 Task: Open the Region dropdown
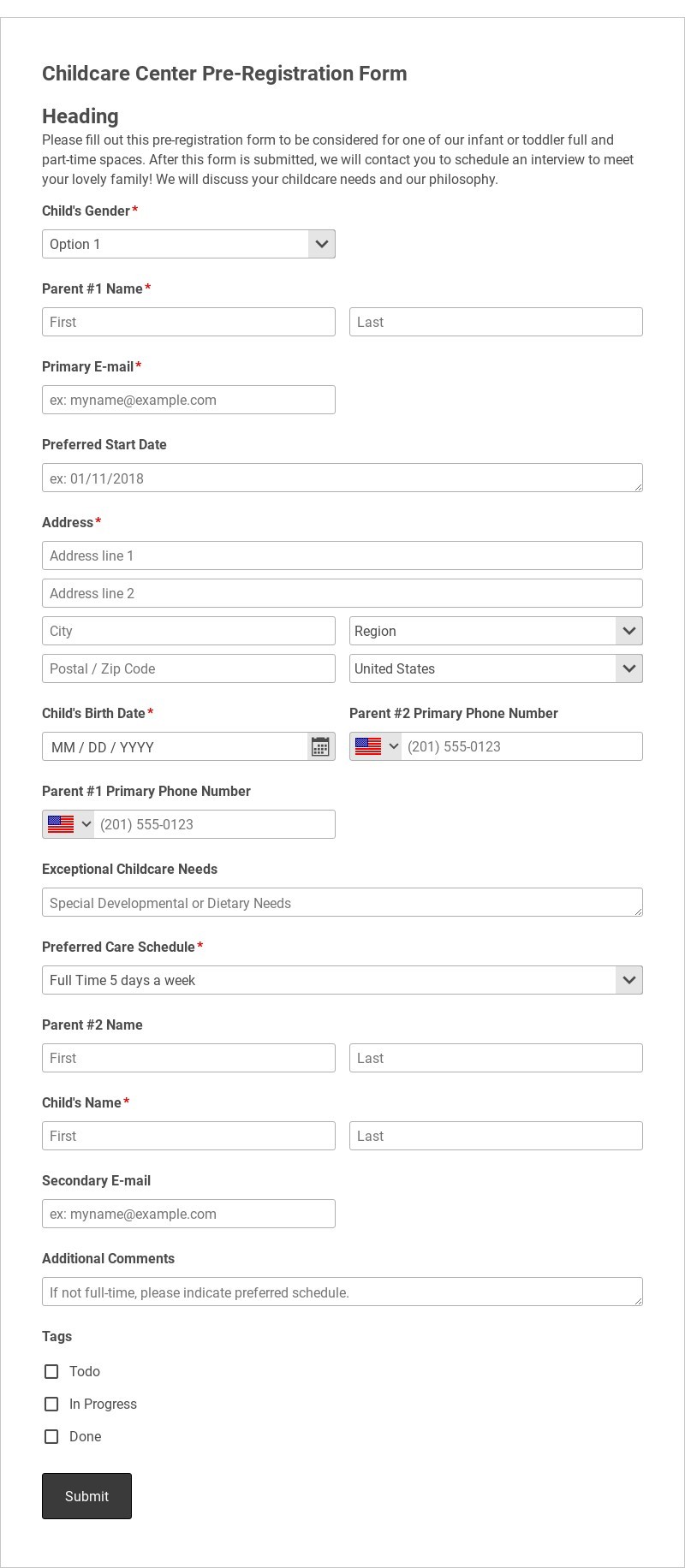(496, 631)
